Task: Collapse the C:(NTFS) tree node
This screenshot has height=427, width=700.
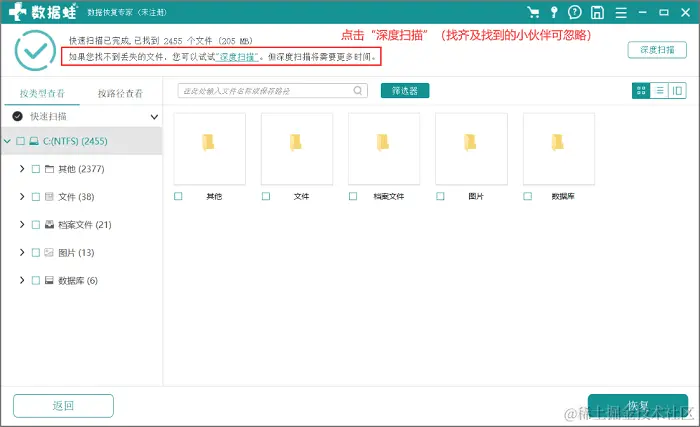Action: point(7,141)
